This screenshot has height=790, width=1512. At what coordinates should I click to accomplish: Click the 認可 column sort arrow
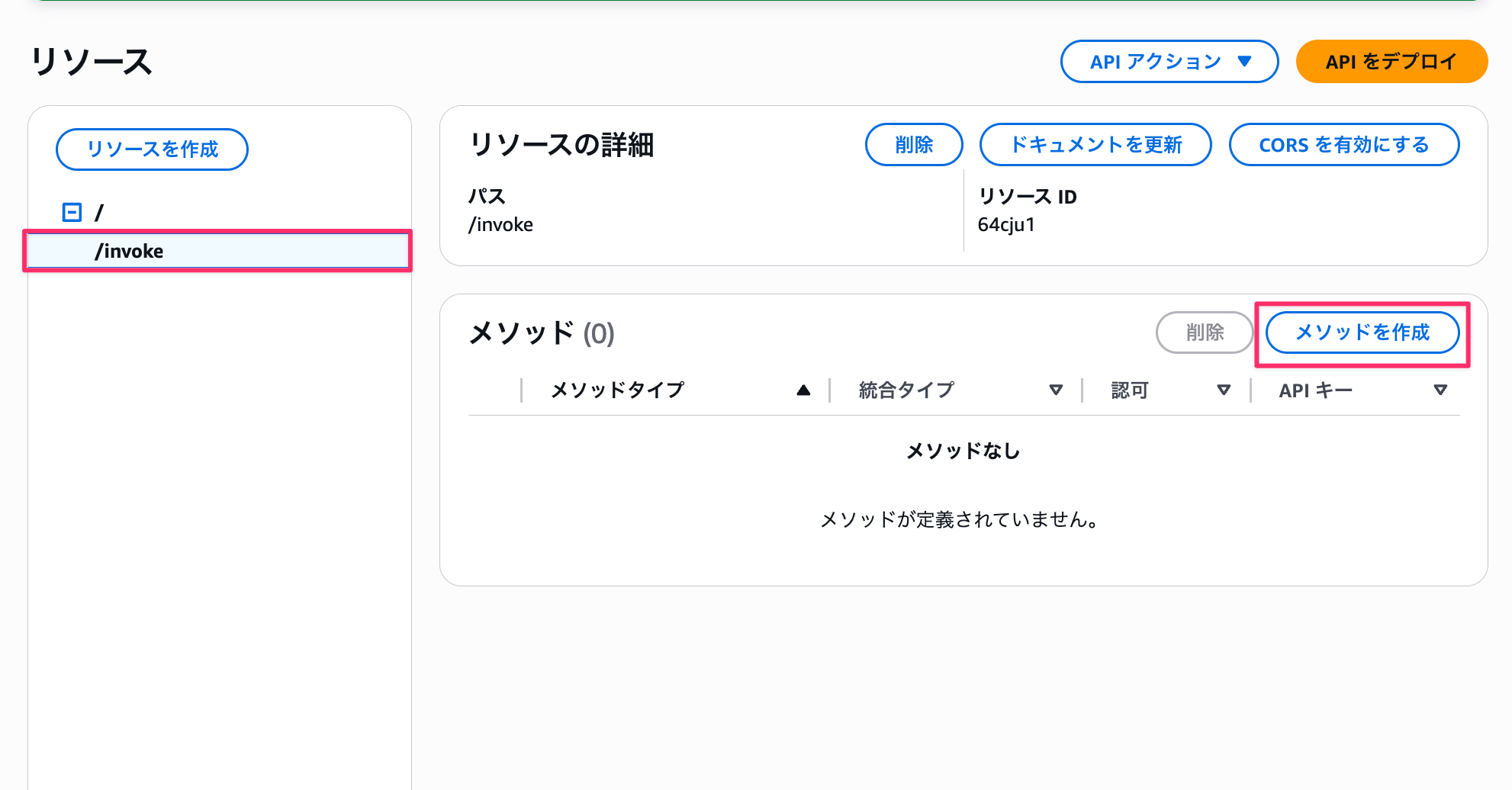[x=1224, y=390]
